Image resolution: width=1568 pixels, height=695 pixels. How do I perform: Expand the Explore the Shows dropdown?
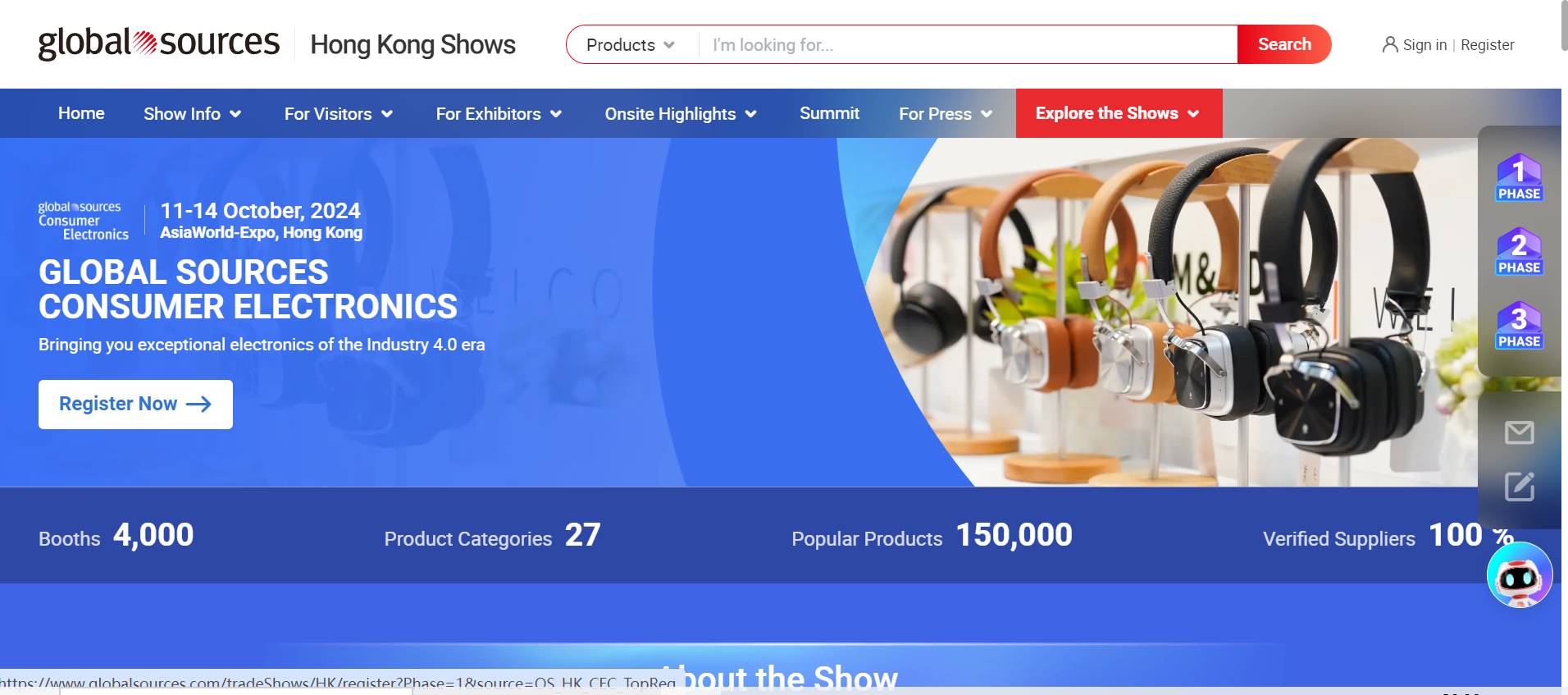pos(1118,114)
